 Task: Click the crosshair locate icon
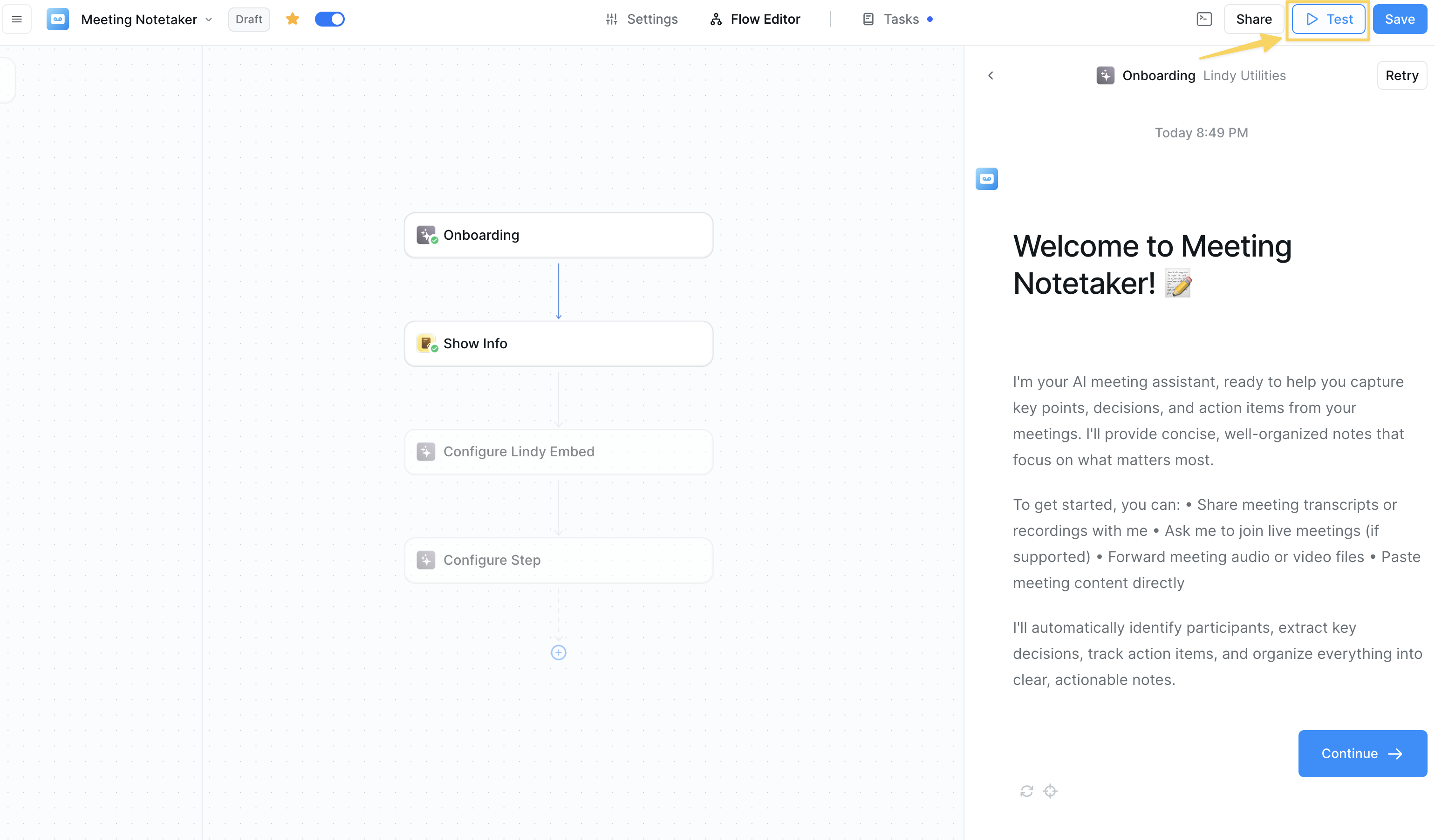[x=1050, y=791]
